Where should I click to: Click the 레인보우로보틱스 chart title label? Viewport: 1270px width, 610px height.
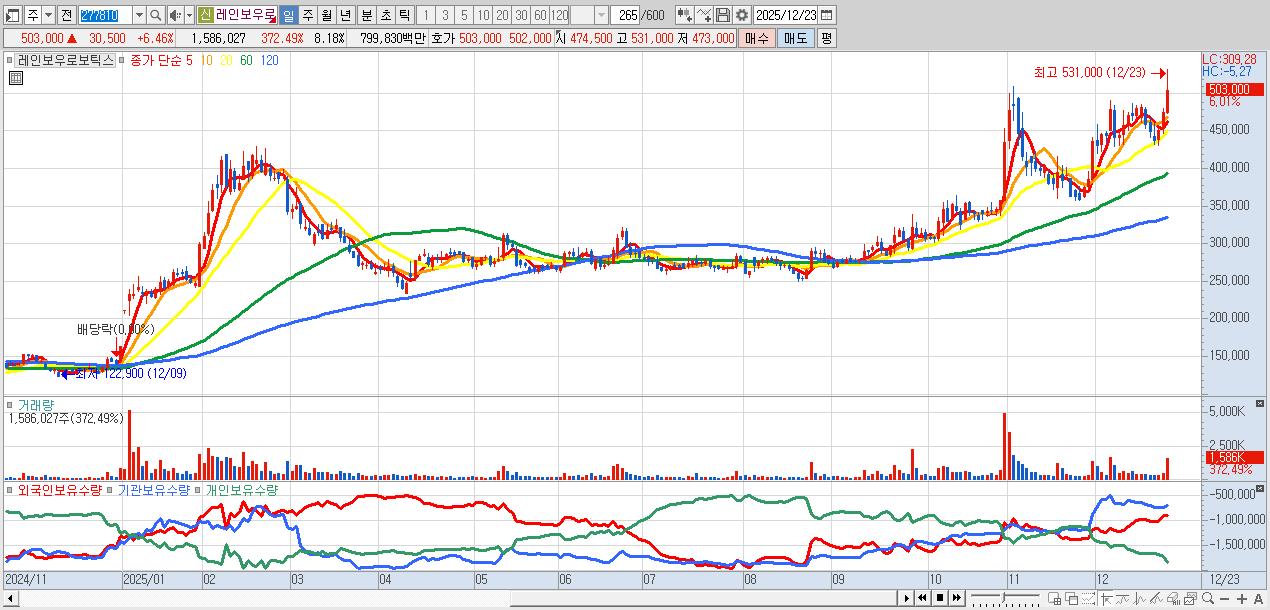(67, 60)
